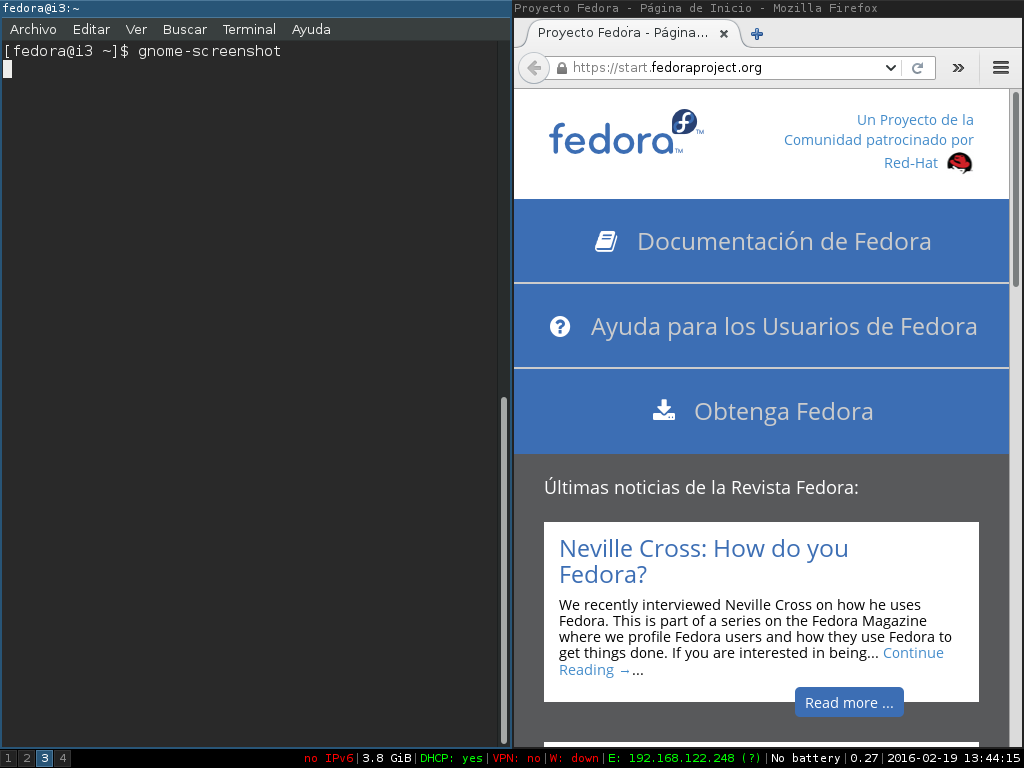This screenshot has height=768, width=1024.
Task: Click the 'No battery' status entry
Action: point(805,758)
